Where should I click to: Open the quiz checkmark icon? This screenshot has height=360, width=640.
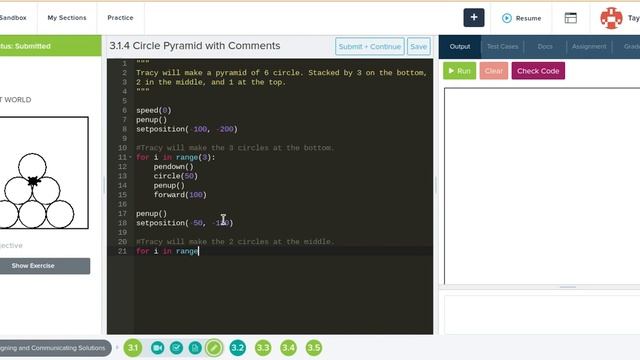(176, 348)
